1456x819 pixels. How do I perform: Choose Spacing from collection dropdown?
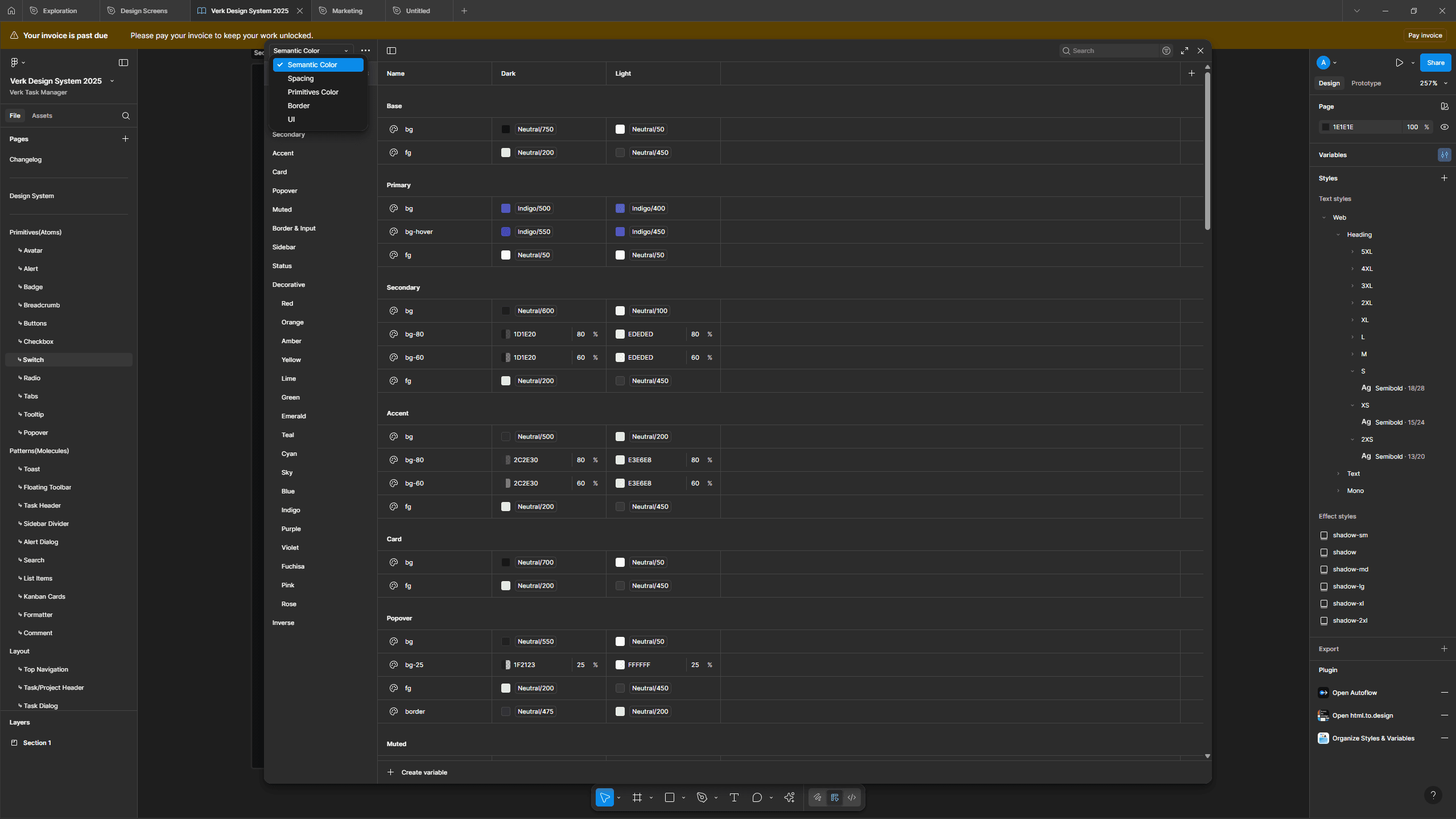[300, 79]
